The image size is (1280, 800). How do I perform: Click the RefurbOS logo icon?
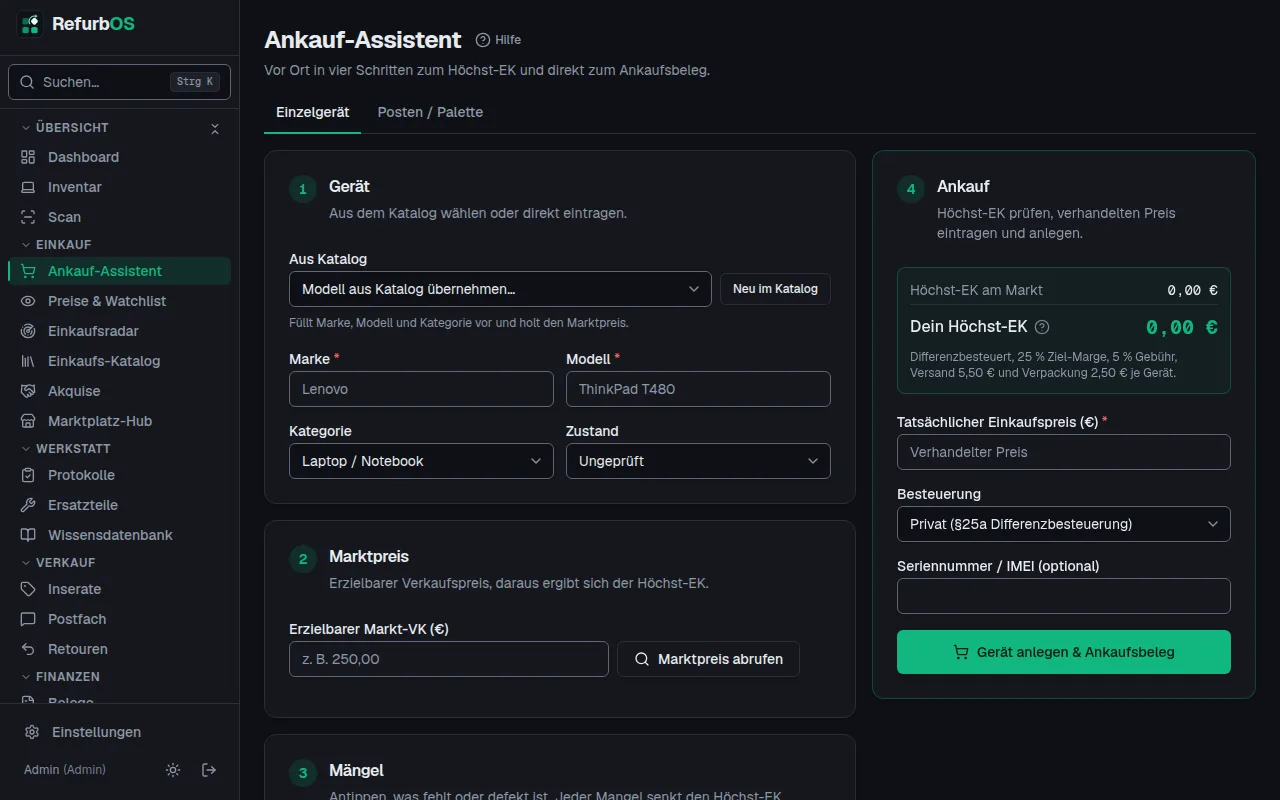pos(30,24)
